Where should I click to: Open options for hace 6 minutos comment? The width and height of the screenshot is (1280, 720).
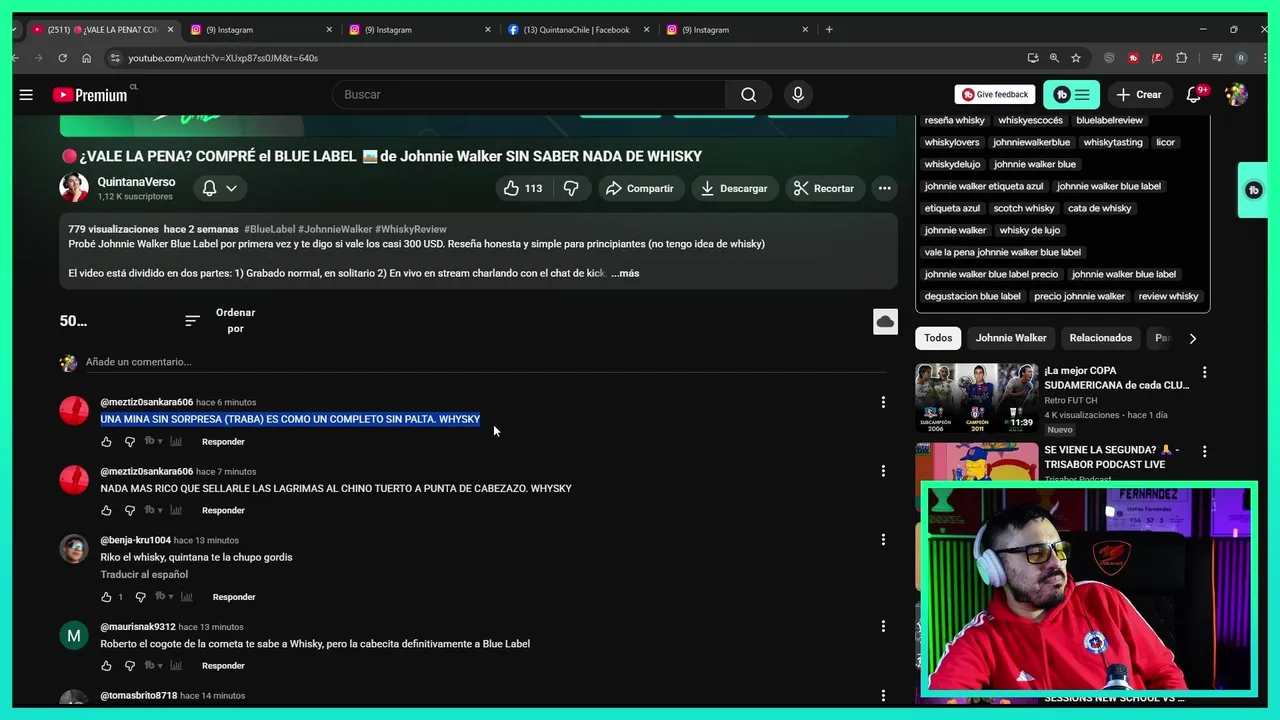pos(883,402)
